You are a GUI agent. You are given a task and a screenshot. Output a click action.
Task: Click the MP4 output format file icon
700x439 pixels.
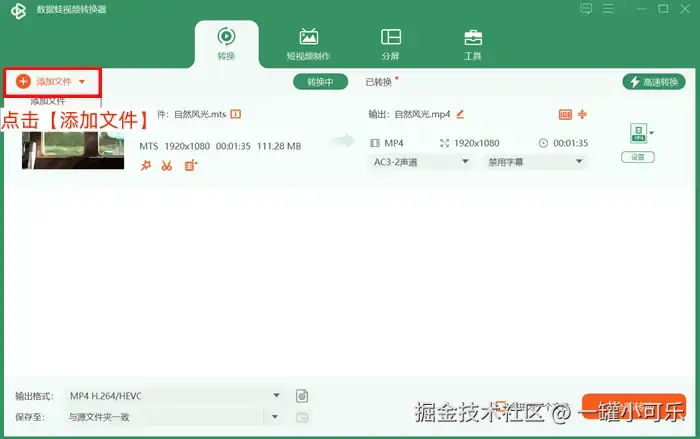[x=638, y=133]
